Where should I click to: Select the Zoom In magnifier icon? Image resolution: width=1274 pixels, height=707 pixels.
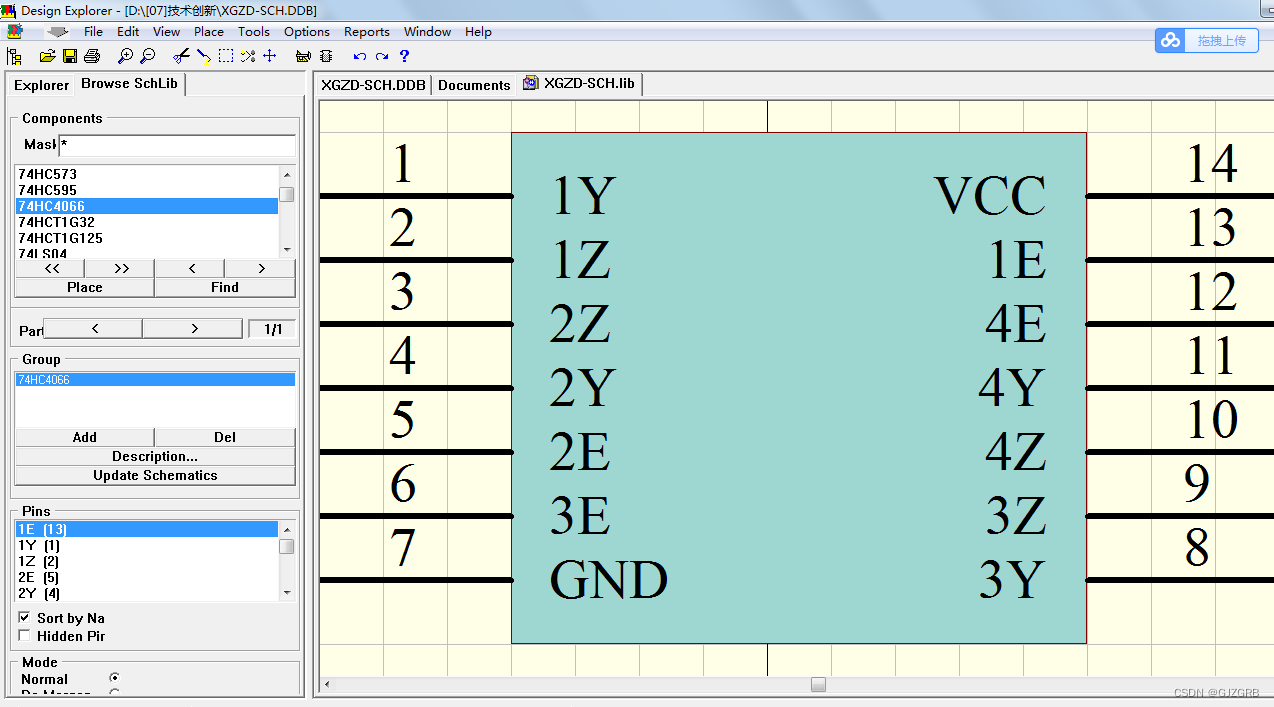click(124, 56)
